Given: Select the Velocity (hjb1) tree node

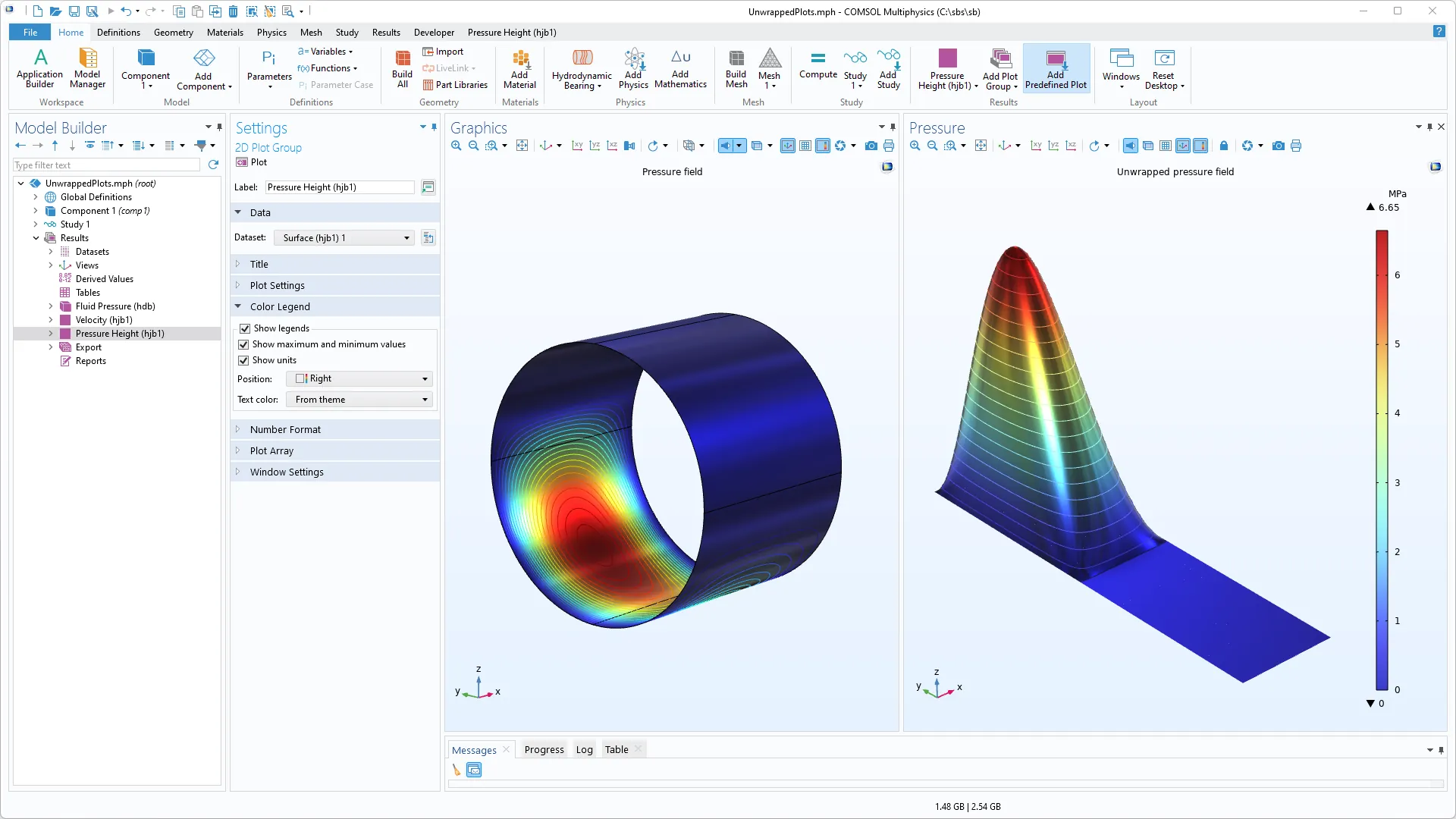Looking at the screenshot, I should (104, 320).
